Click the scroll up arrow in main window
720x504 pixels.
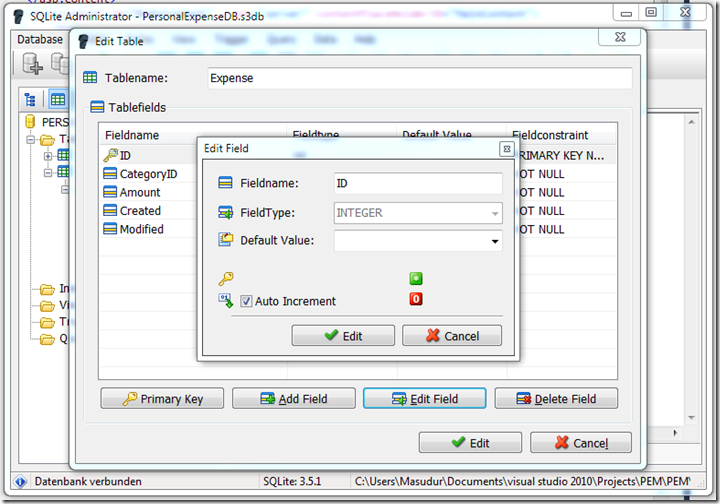[691, 122]
